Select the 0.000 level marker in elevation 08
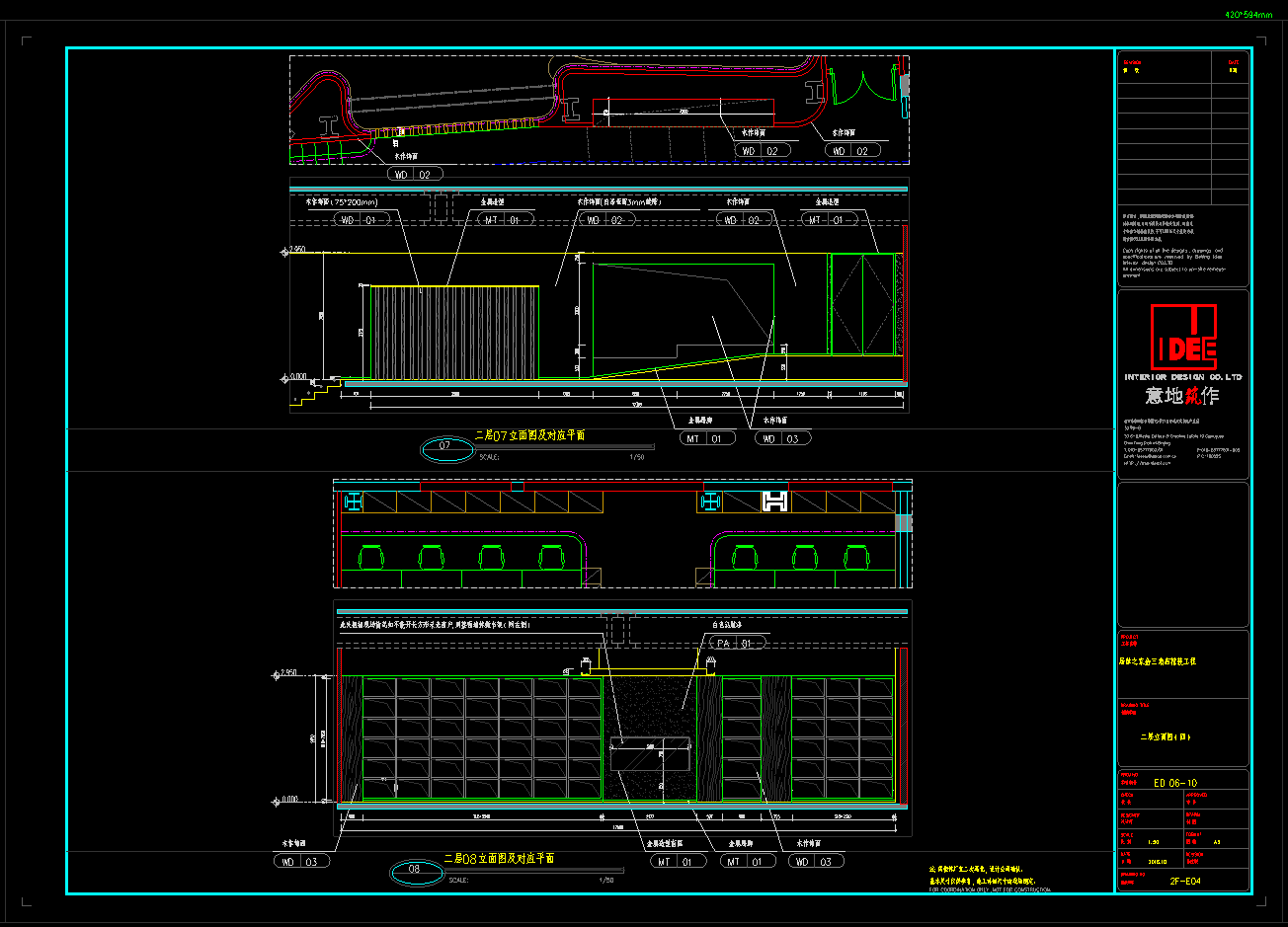1288x927 pixels. click(284, 799)
